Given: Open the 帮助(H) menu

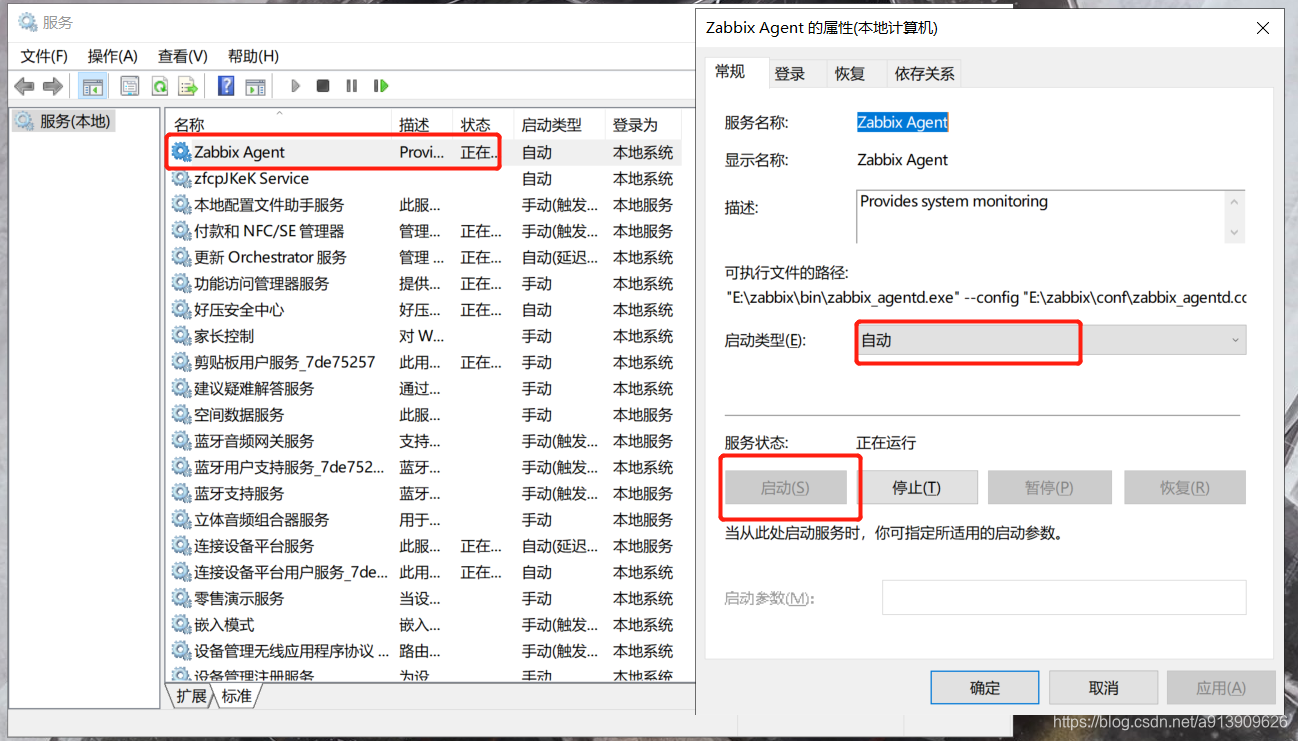Looking at the screenshot, I should (253, 56).
